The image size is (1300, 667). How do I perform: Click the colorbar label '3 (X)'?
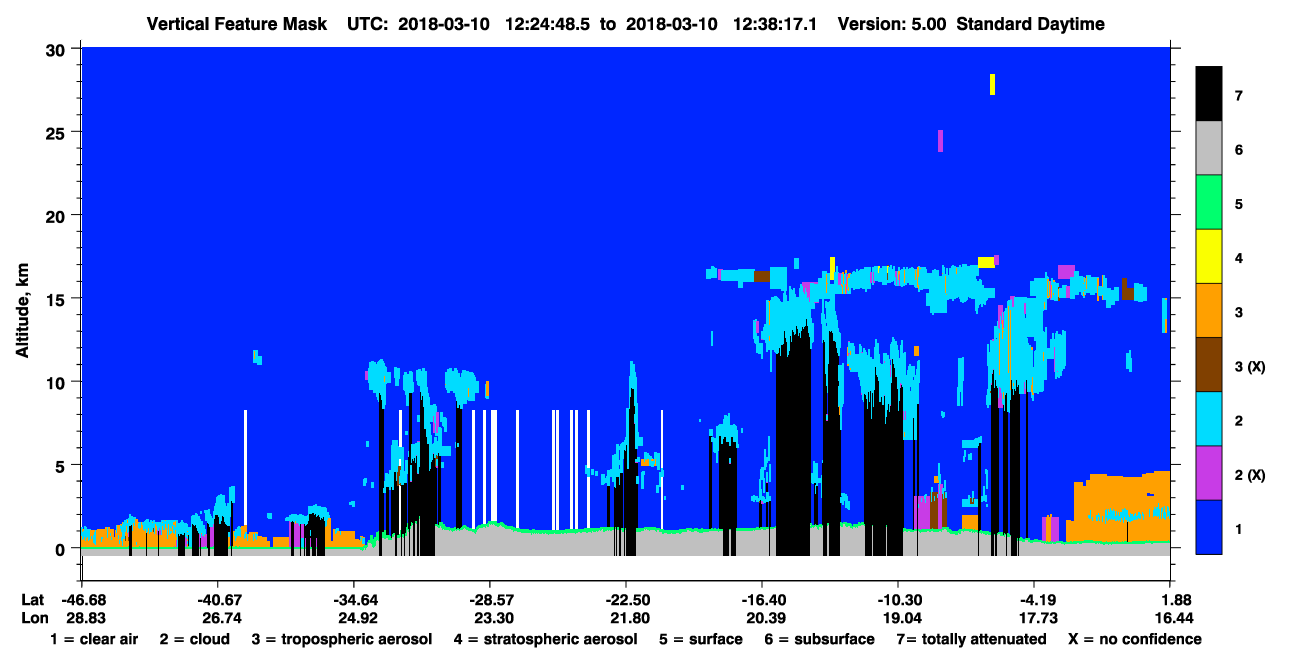click(1250, 367)
